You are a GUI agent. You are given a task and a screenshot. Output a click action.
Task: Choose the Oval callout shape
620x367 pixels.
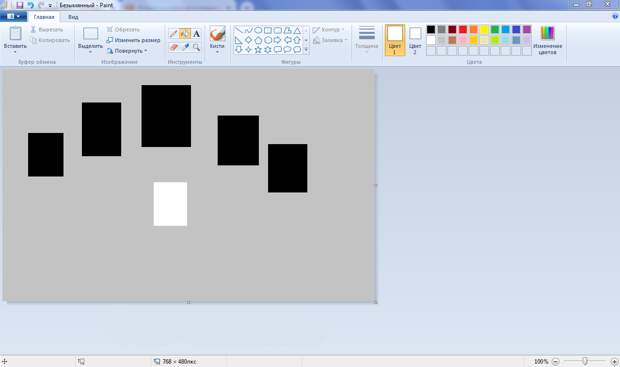[287, 49]
